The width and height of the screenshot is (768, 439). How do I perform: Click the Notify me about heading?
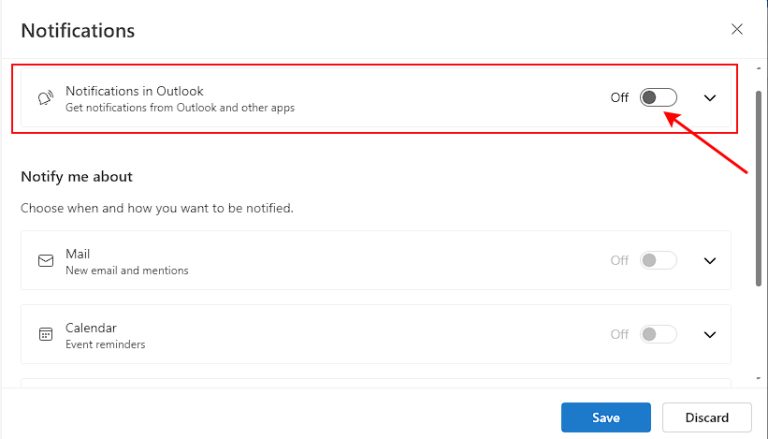pos(76,176)
